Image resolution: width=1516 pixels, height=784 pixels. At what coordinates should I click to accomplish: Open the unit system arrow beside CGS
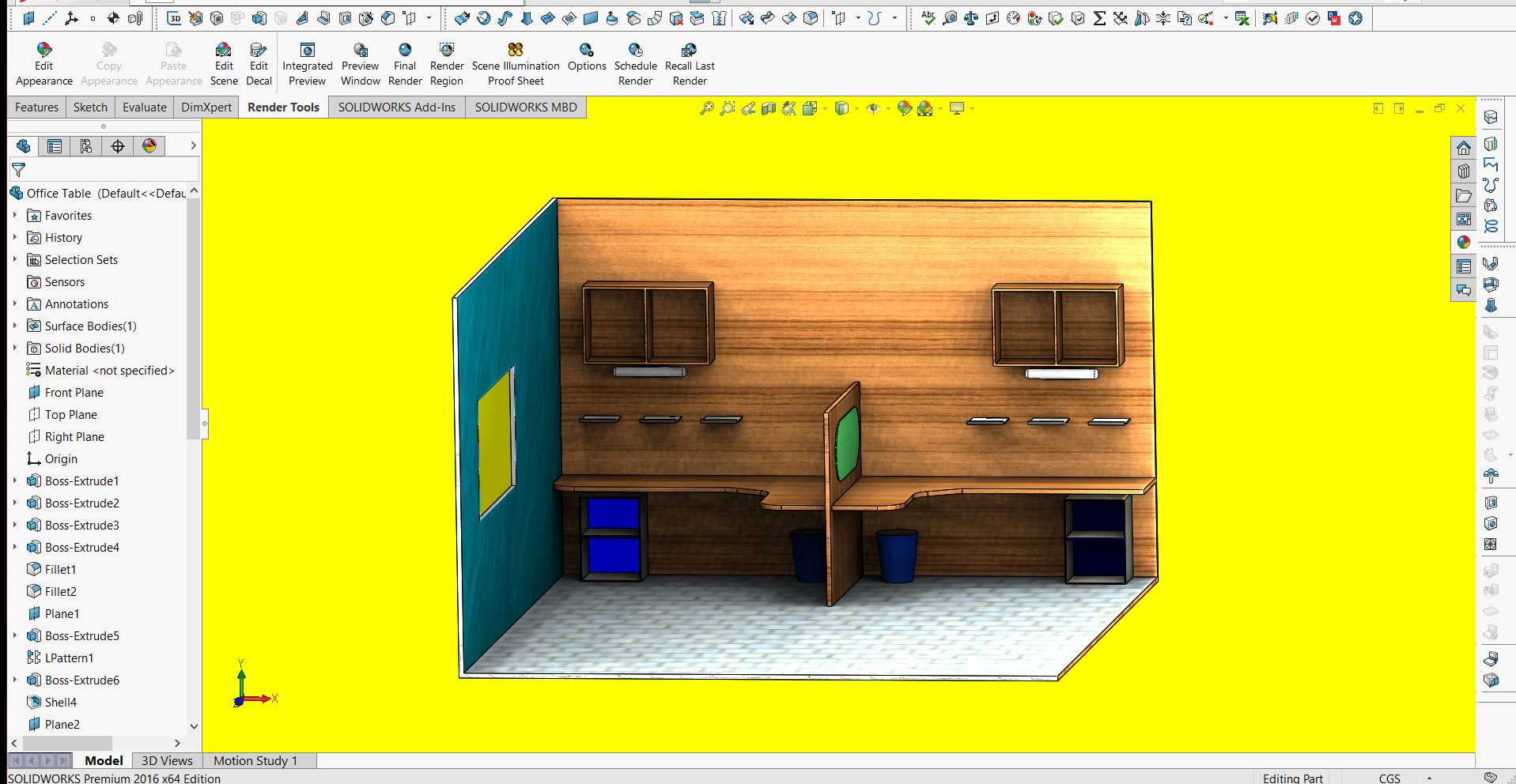point(1429,778)
